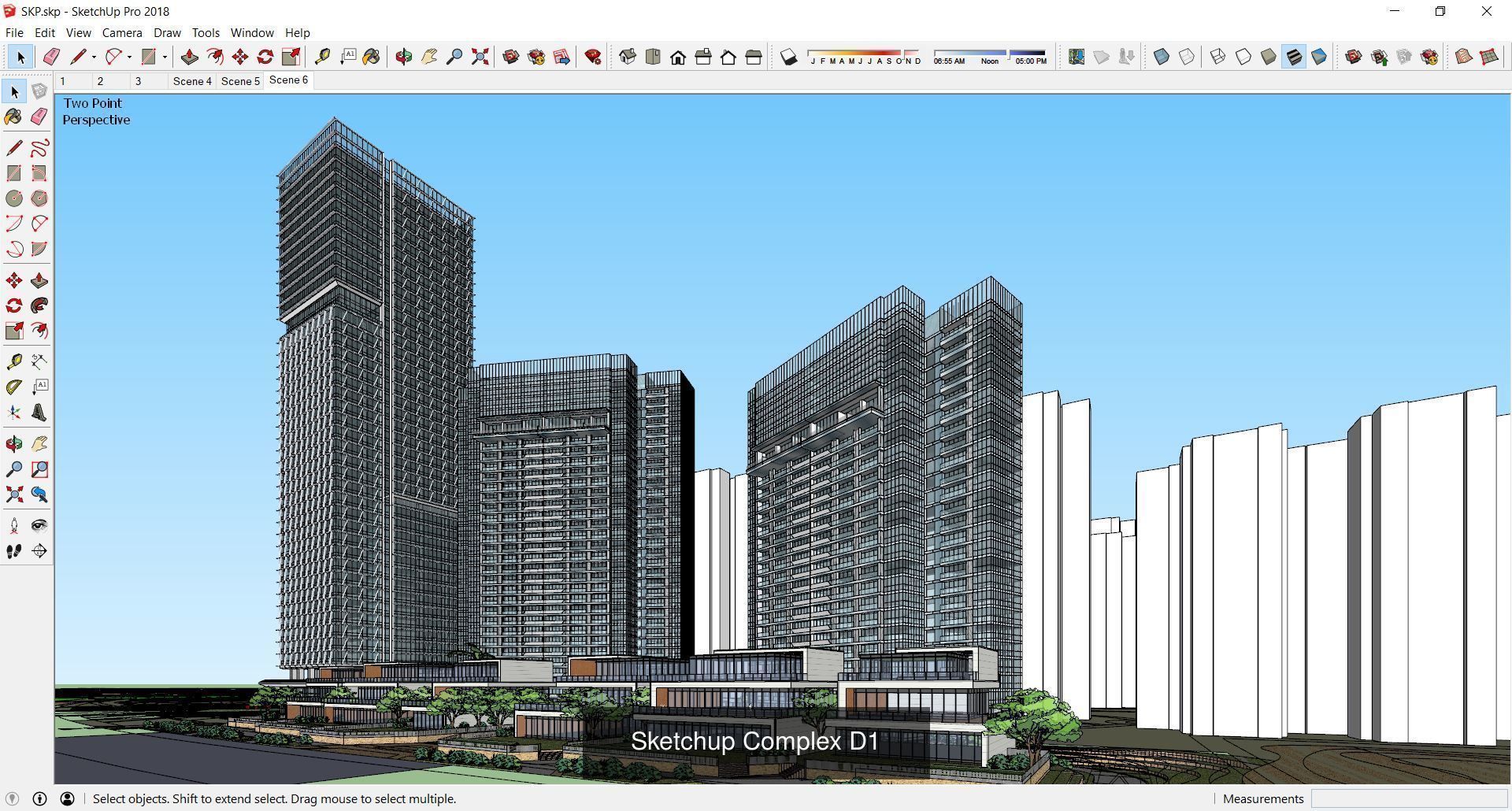Pick the Protractor tool

pos(14,387)
